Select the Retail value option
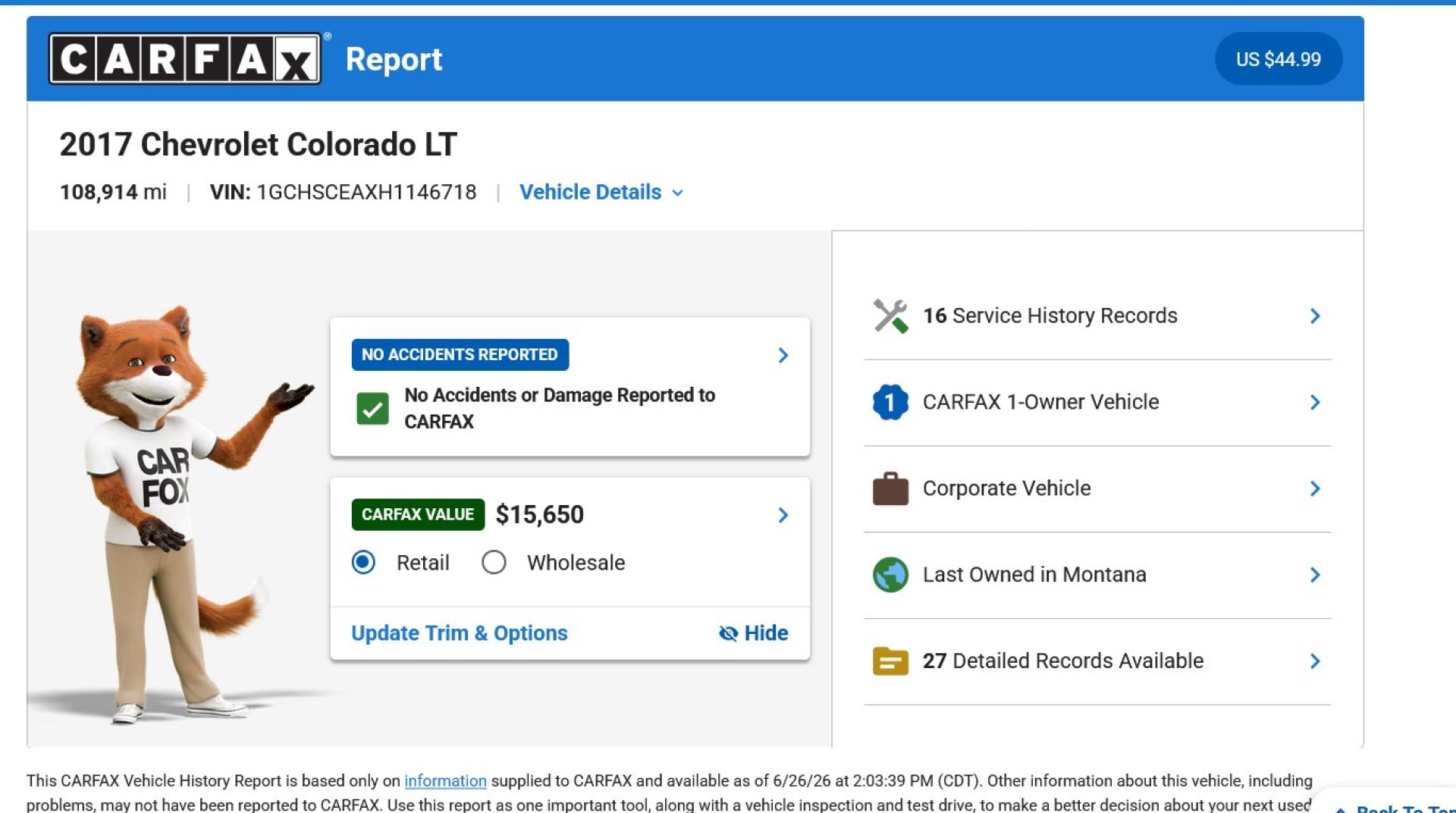 [x=363, y=563]
